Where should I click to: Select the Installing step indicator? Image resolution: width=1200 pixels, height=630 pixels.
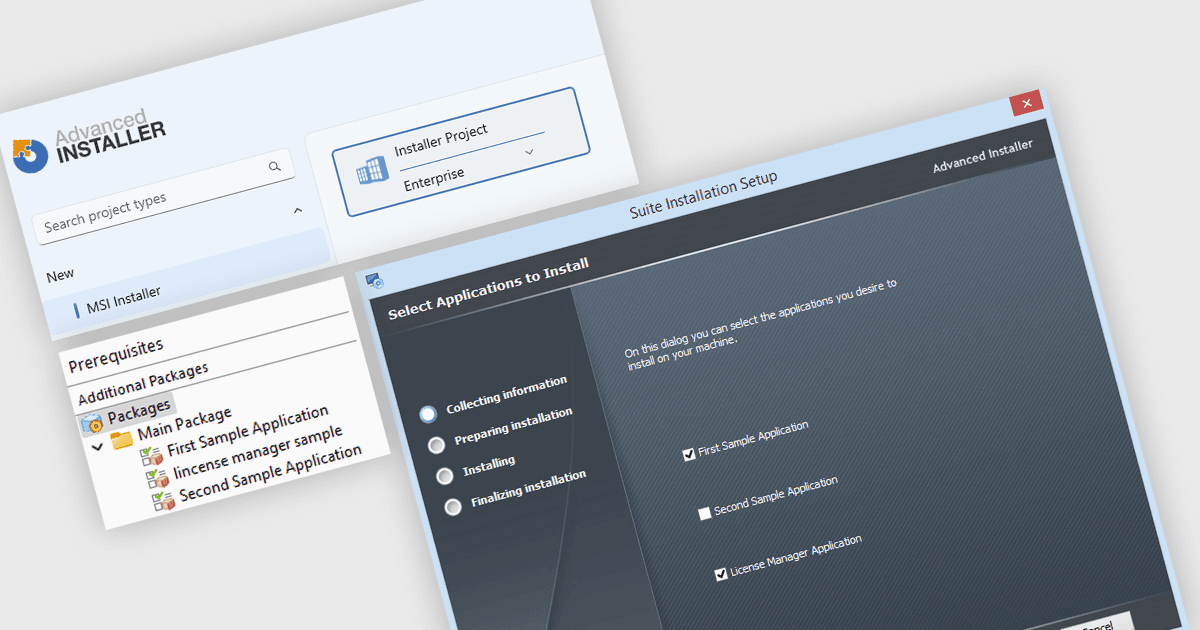click(445, 475)
